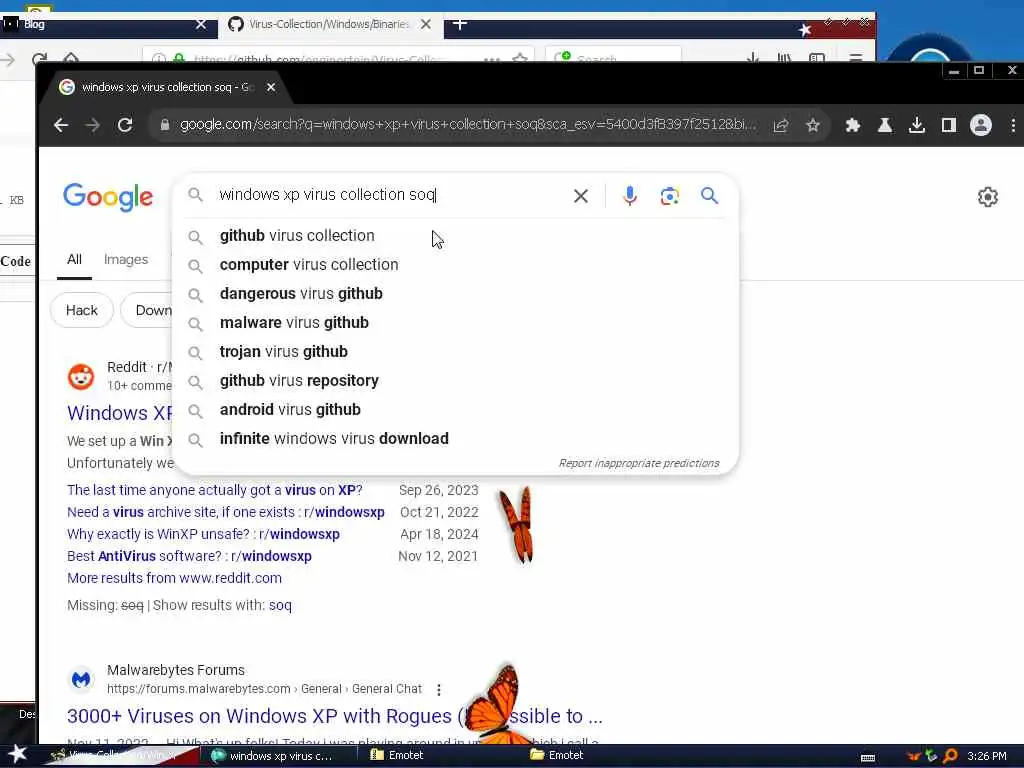Viewport: 1024px width, 768px height.
Task: Open 'Need a virus archive site' link
Action: [226, 512]
